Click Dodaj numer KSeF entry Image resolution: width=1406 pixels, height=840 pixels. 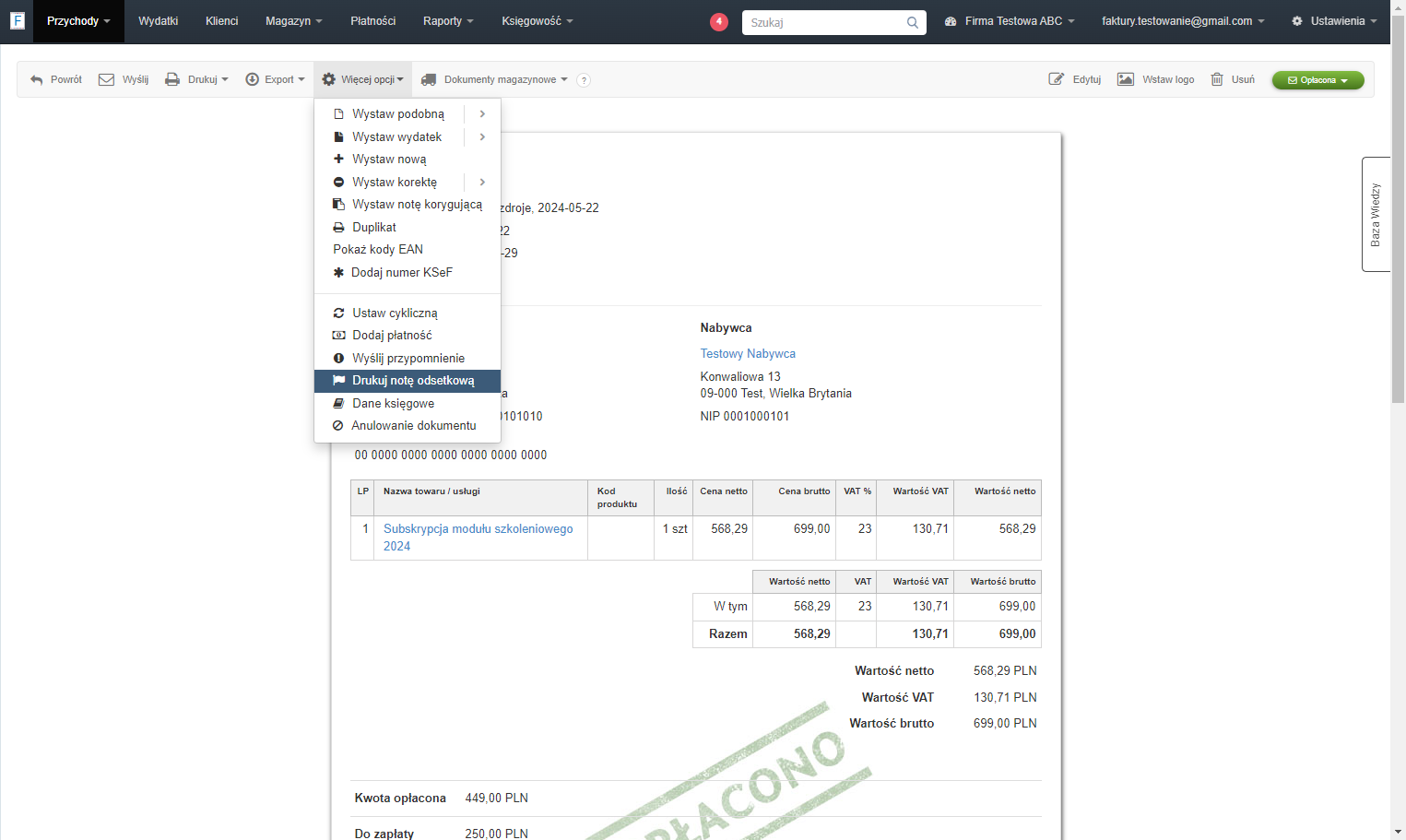point(408,272)
